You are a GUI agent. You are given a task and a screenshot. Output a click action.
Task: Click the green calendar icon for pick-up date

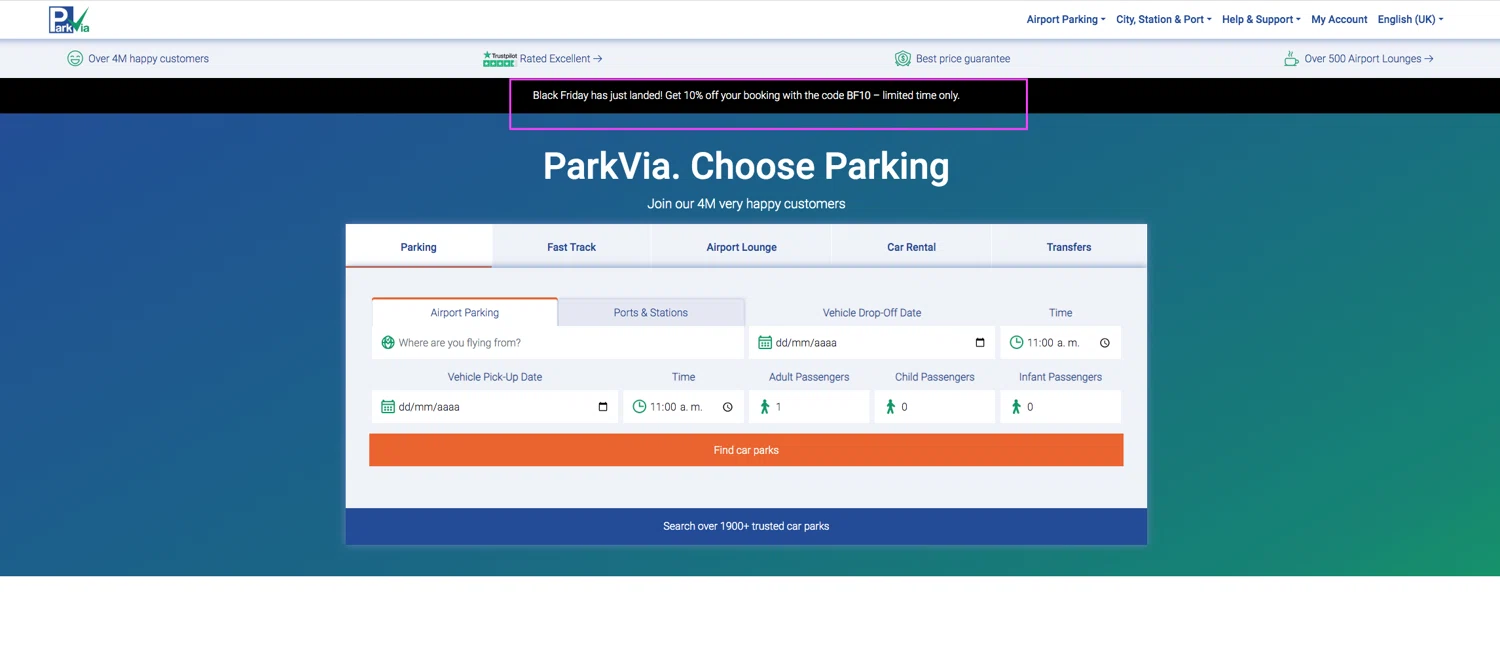point(388,407)
